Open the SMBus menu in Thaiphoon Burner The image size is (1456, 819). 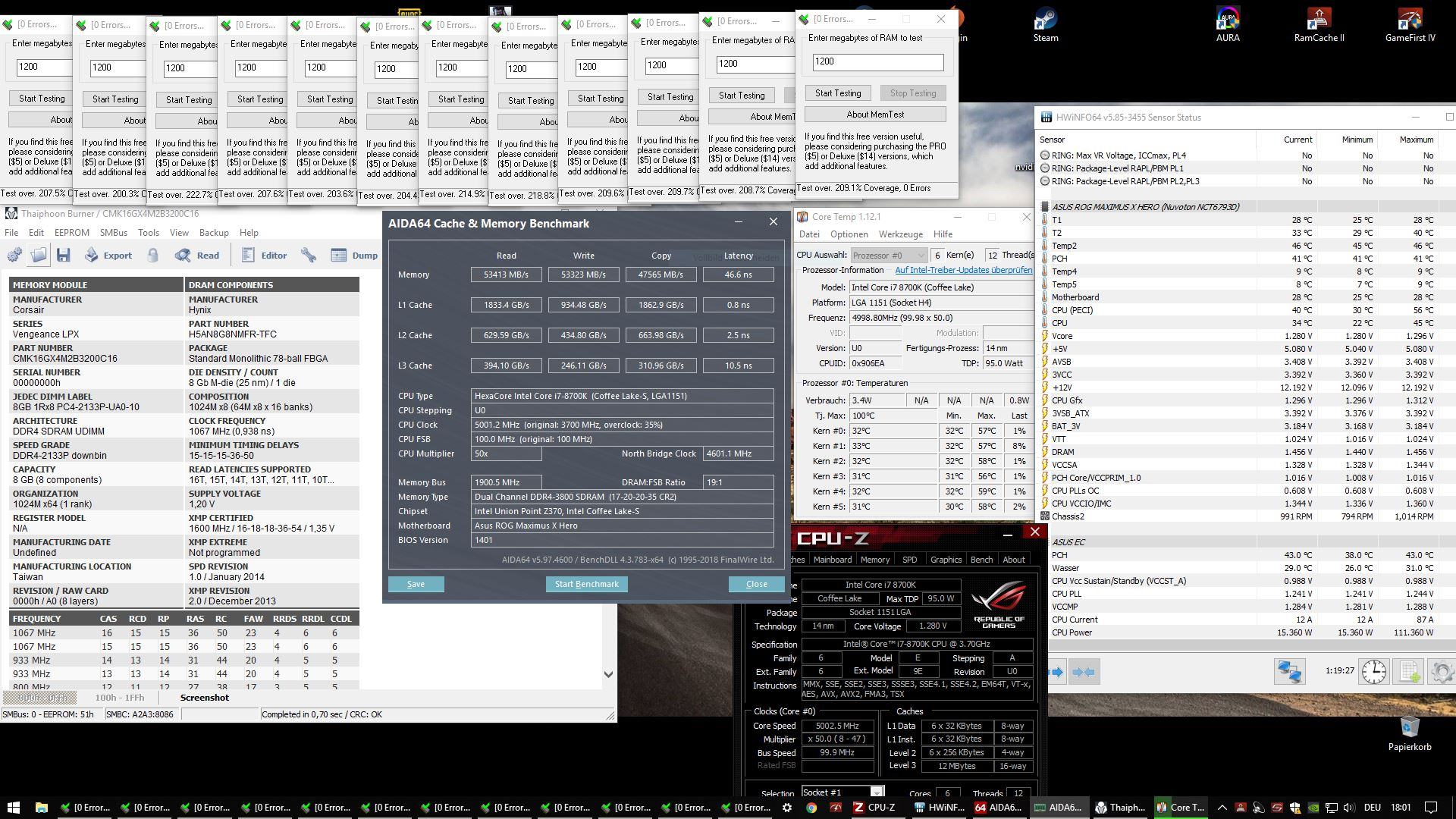[113, 233]
